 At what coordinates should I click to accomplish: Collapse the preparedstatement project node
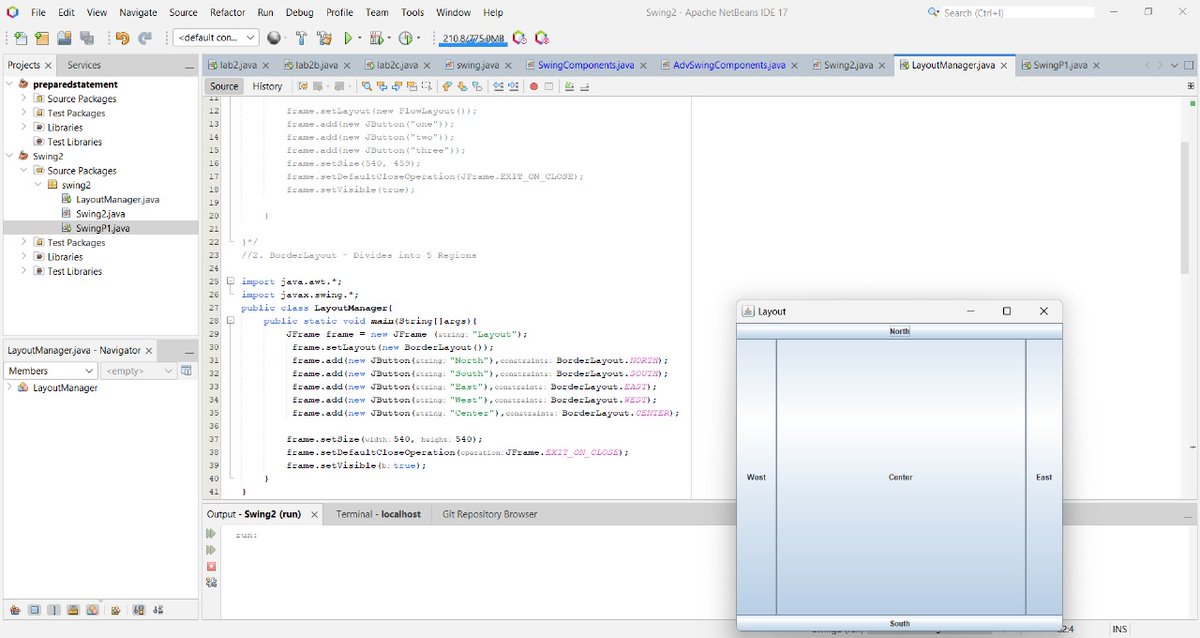[x=10, y=84]
